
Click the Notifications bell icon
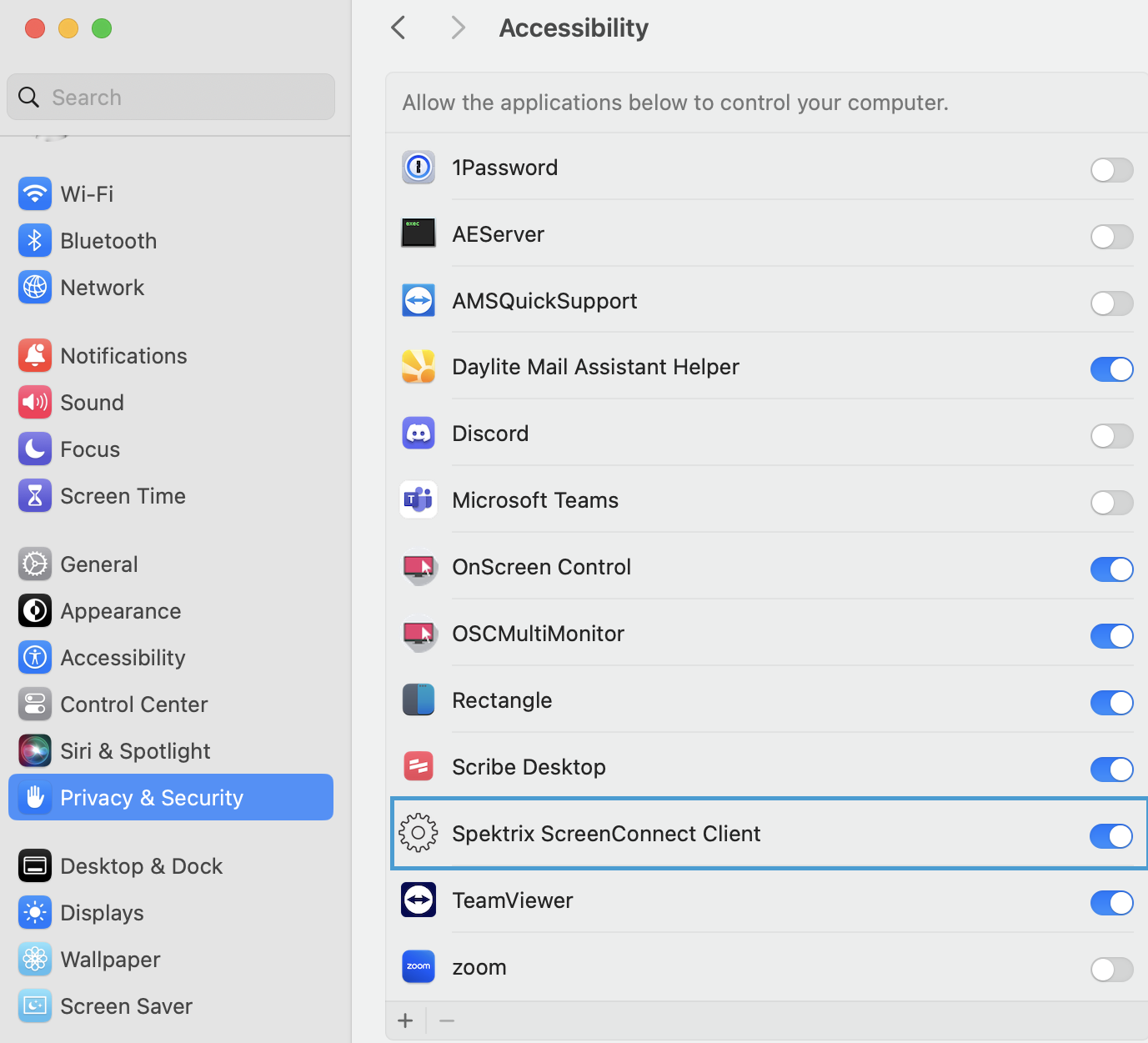point(35,356)
